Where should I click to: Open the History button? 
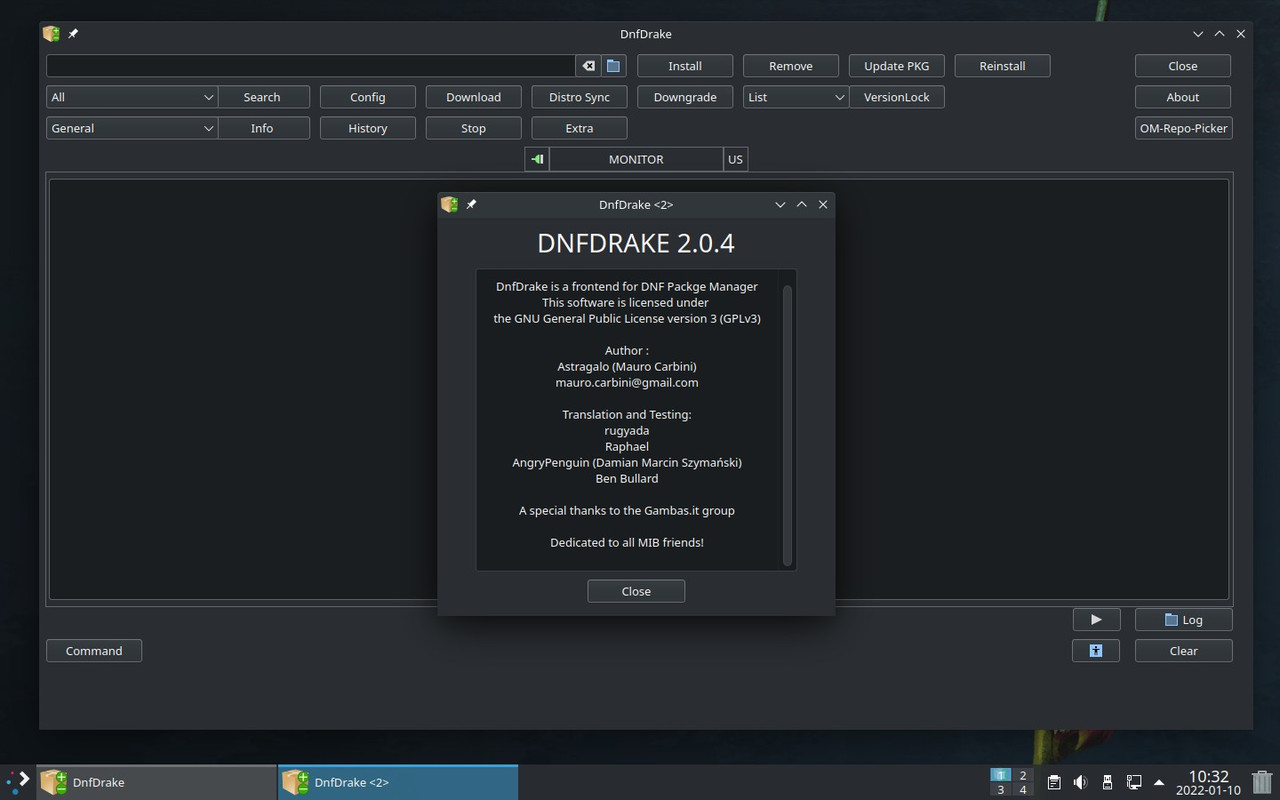pyautogui.click(x=368, y=128)
